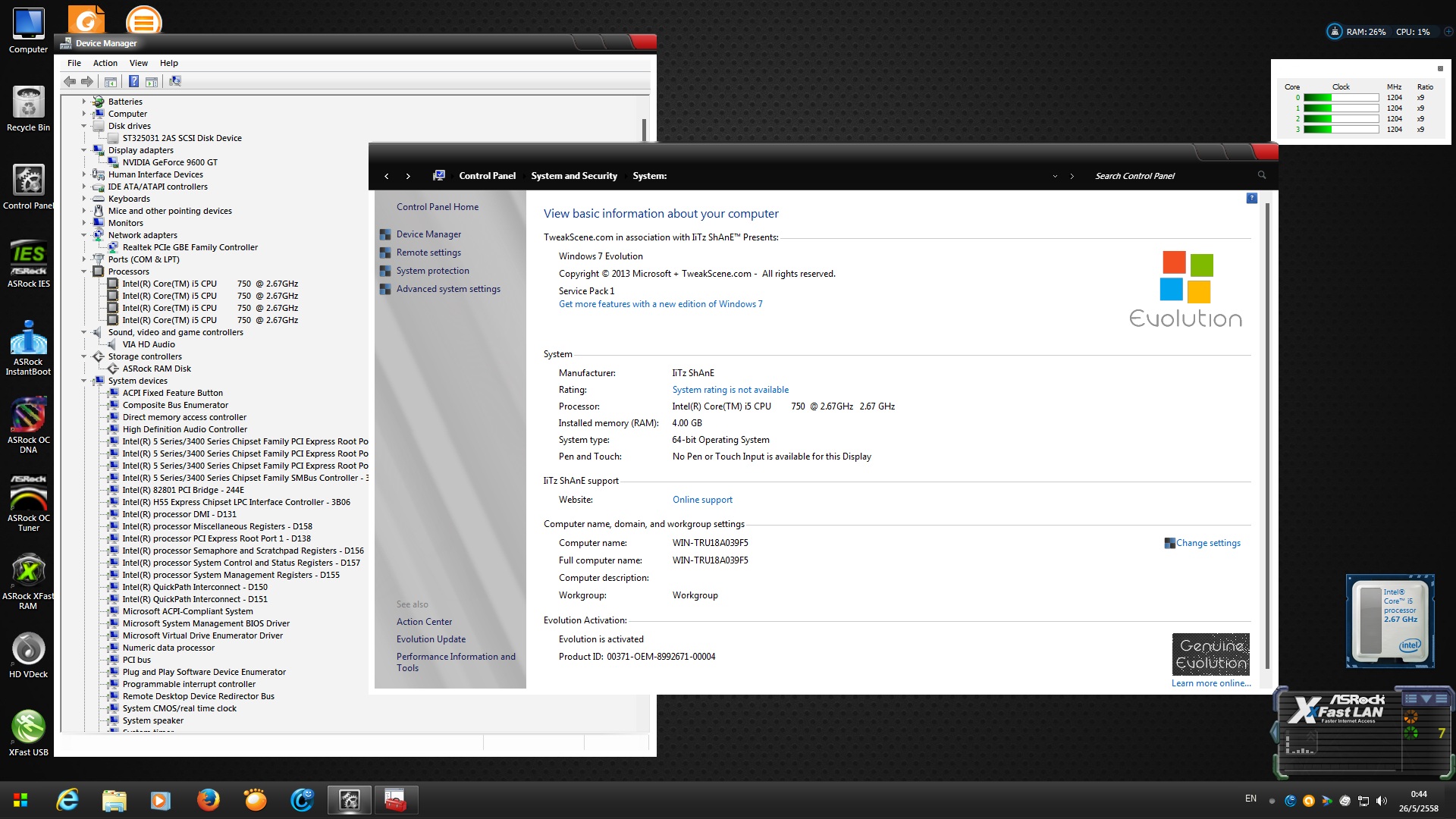
Task: Collapse the Display adapters node
Action: [84, 150]
